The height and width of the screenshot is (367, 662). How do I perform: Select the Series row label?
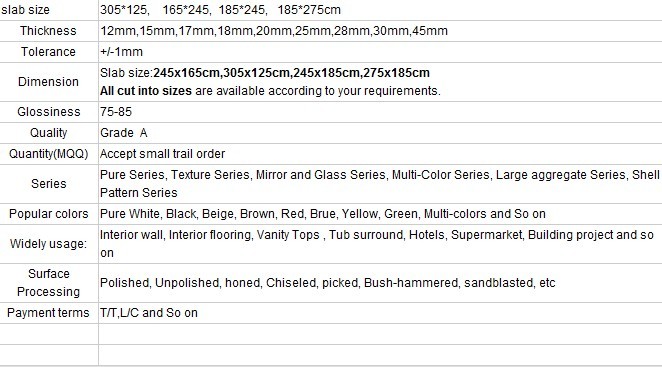pos(49,184)
